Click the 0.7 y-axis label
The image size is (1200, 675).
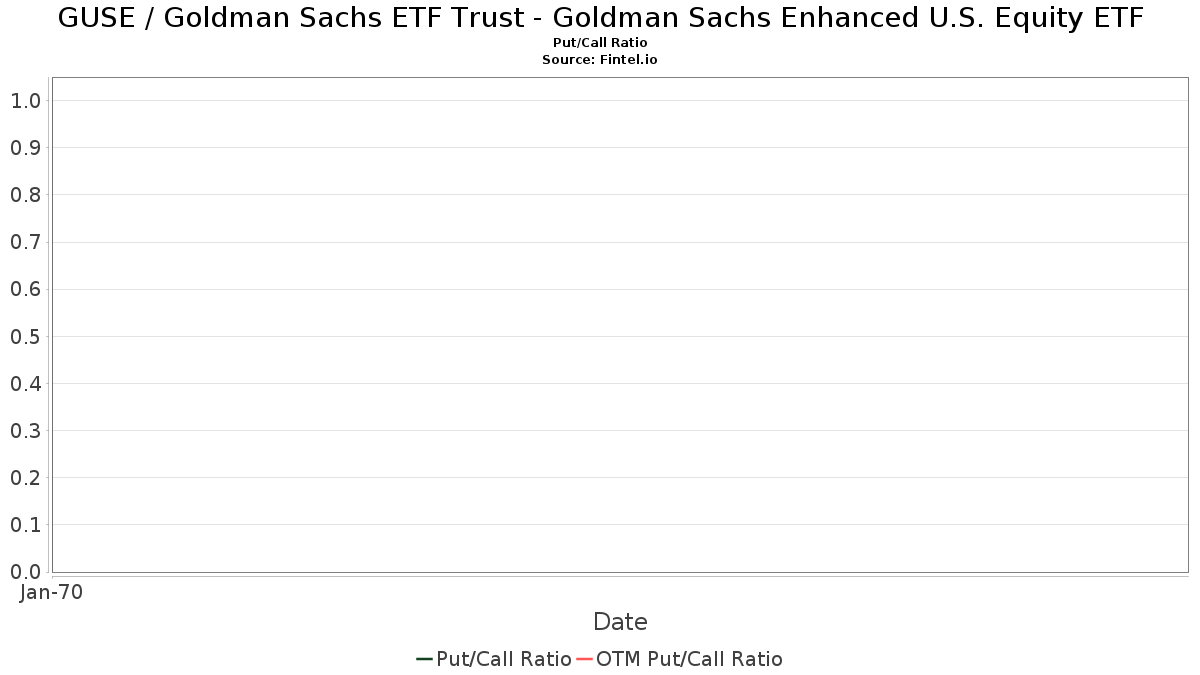pyautogui.click(x=25, y=242)
